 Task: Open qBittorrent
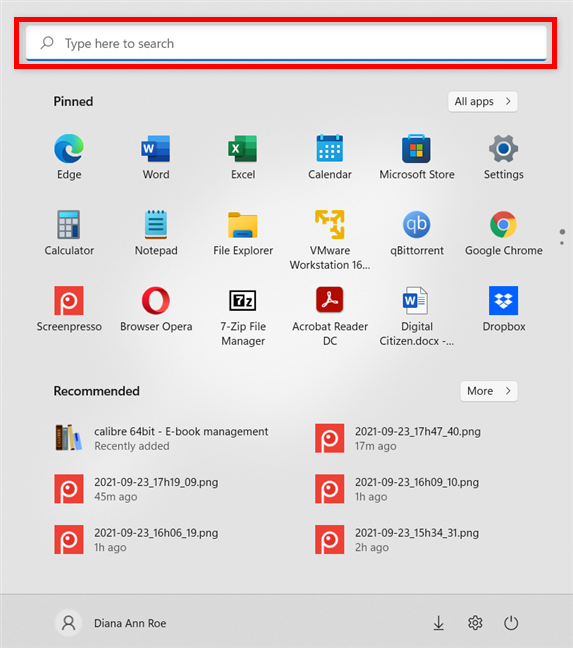(416, 233)
